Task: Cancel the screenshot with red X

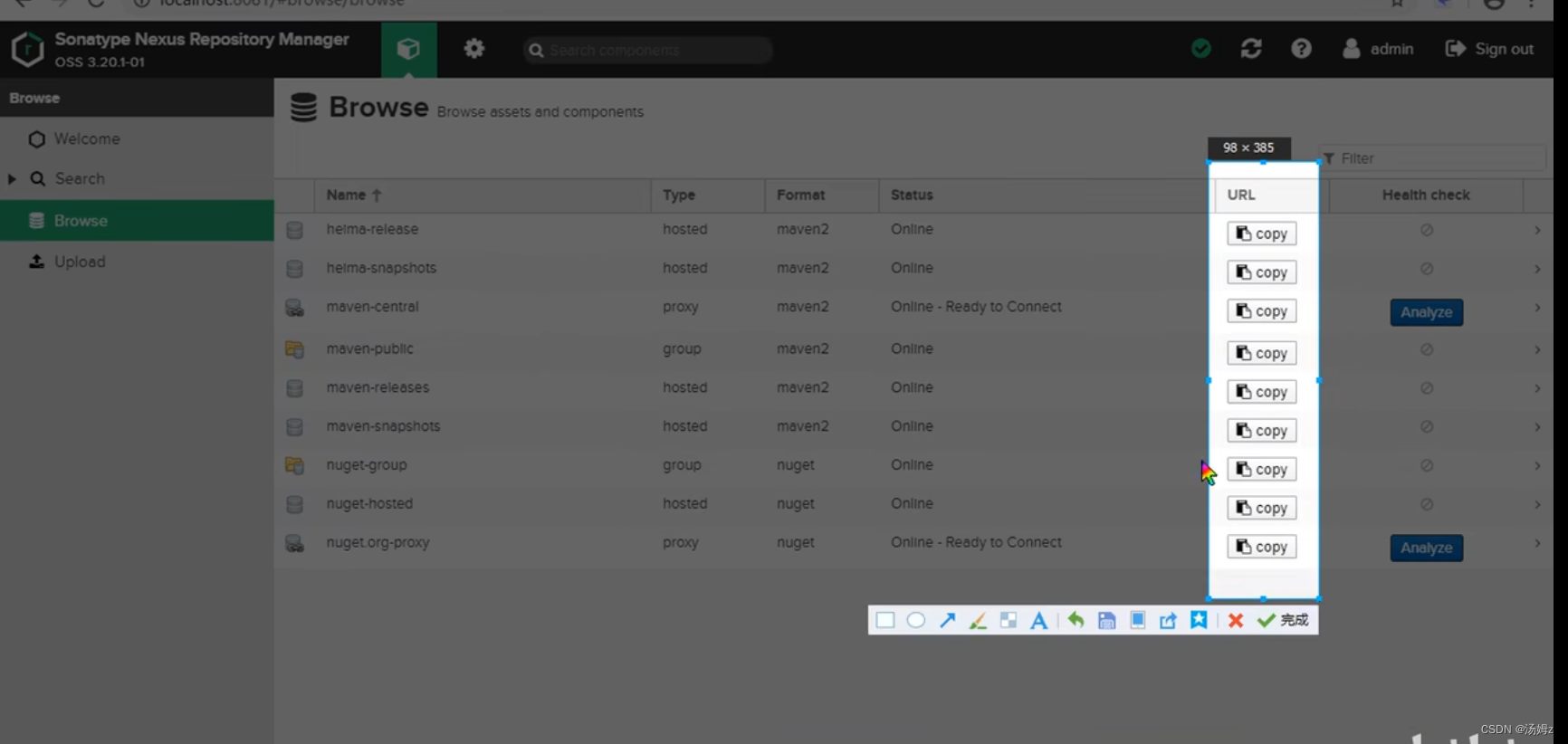Action: (x=1236, y=620)
